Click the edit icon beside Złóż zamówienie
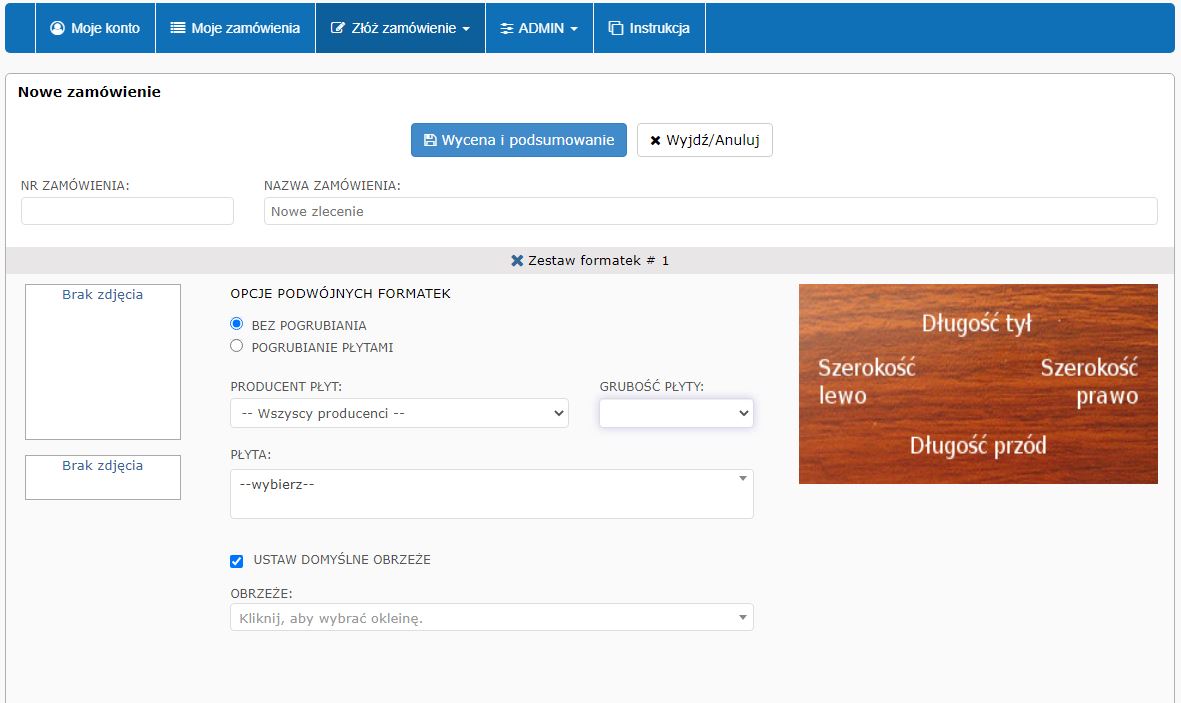1181x703 pixels. click(x=338, y=29)
